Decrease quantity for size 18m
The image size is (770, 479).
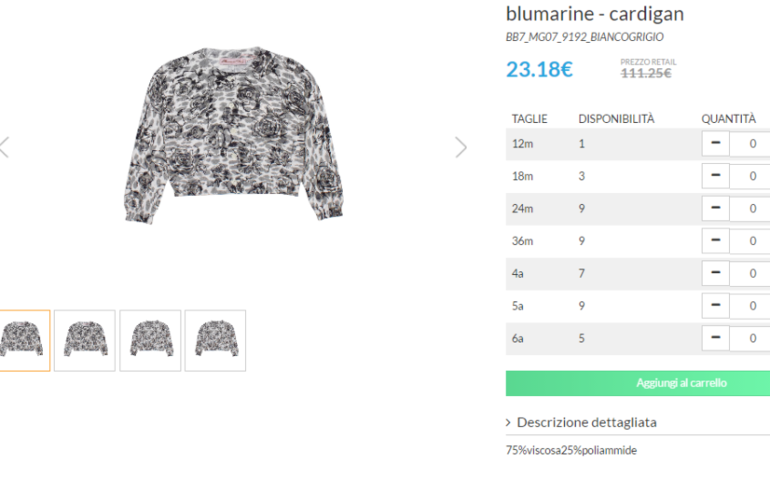click(715, 176)
